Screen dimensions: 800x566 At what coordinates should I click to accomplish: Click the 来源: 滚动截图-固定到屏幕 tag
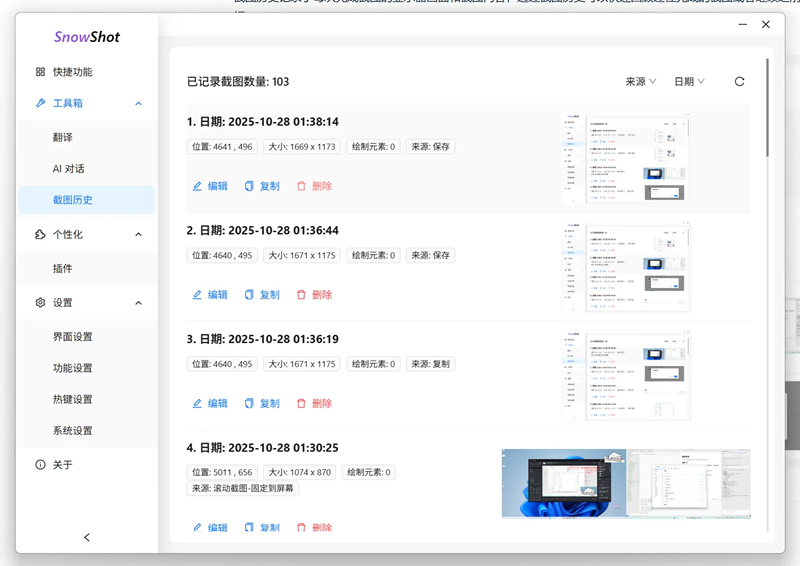[x=242, y=488]
